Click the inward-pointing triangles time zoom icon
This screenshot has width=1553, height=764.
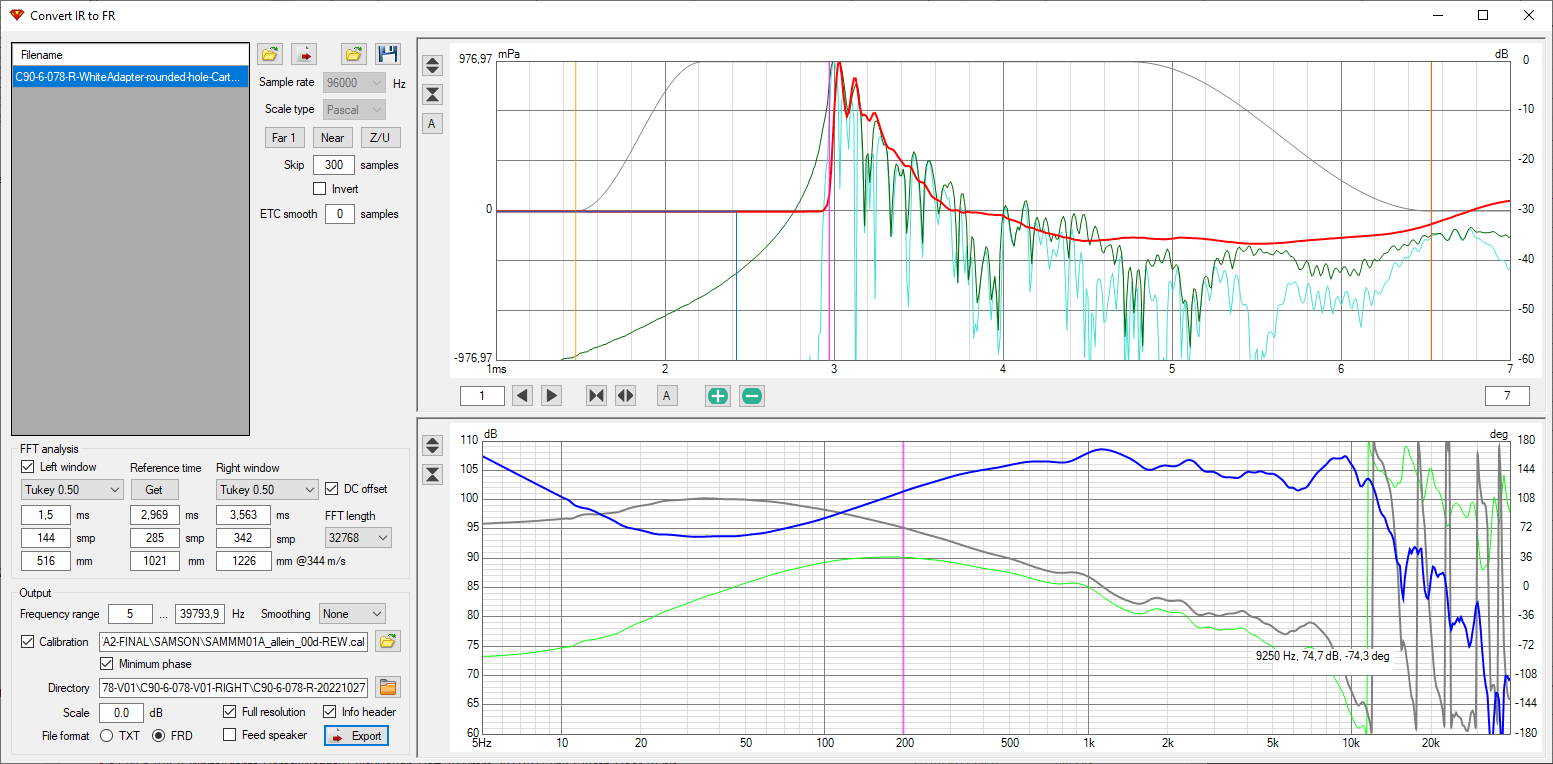[x=596, y=396]
